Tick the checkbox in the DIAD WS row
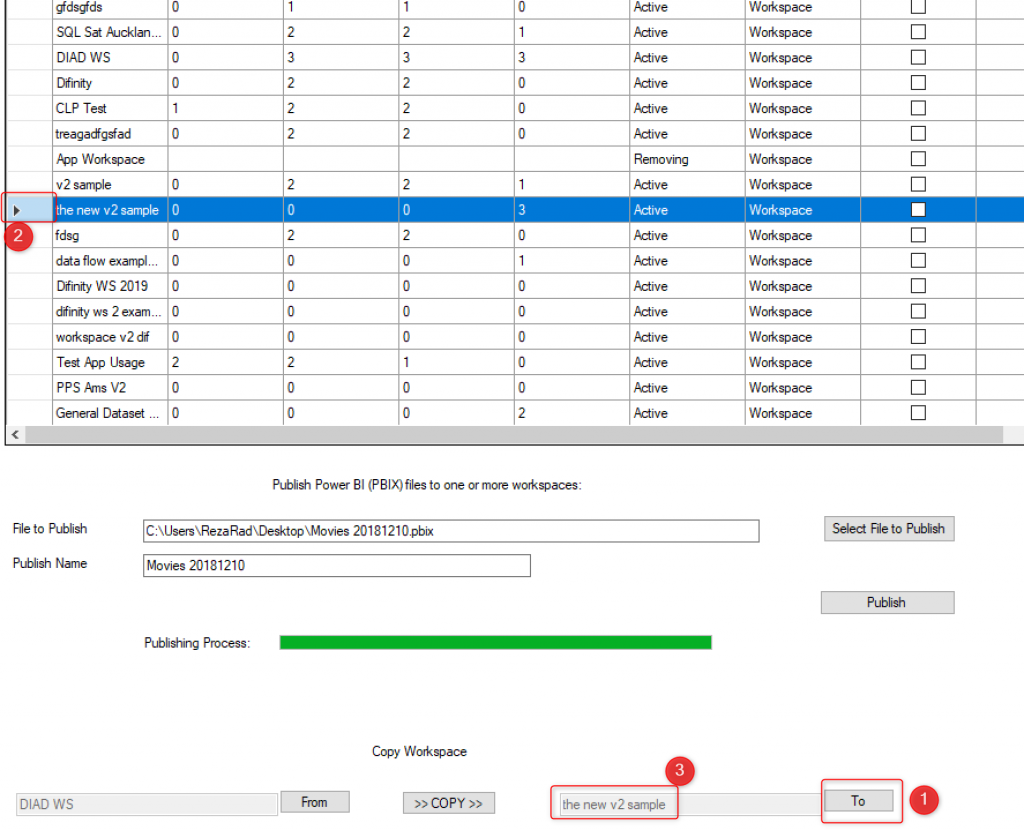Viewport: 1024px width, 830px height. (917, 57)
